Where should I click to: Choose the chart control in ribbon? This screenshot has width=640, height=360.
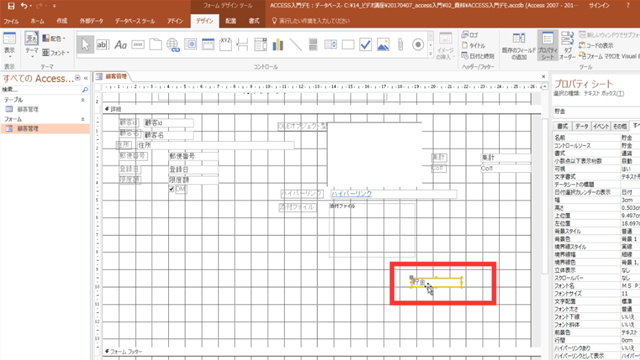278,44
